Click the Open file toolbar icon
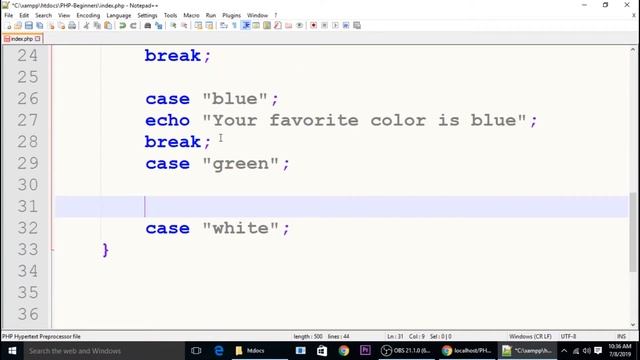Screen dimensions: 640x360 click(18, 26)
